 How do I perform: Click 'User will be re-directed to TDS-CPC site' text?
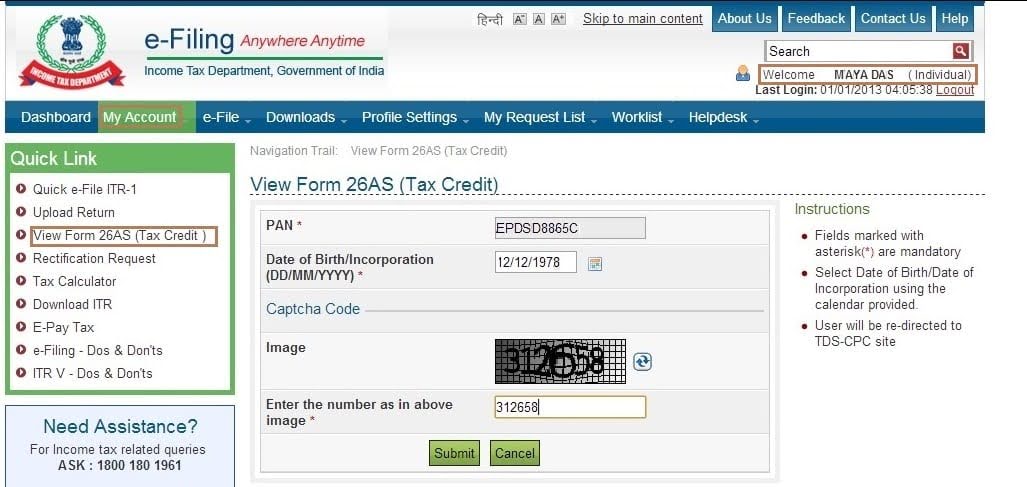pos(888,333)
